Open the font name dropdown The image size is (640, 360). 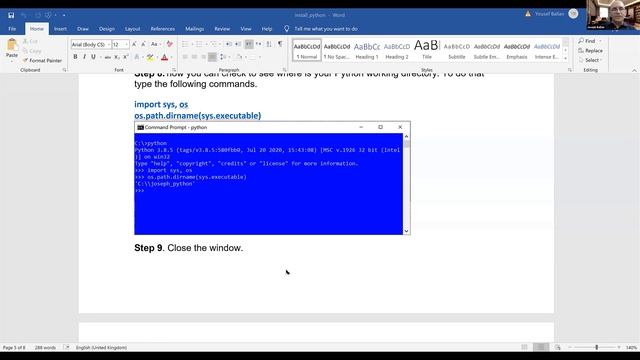(109, 44)
